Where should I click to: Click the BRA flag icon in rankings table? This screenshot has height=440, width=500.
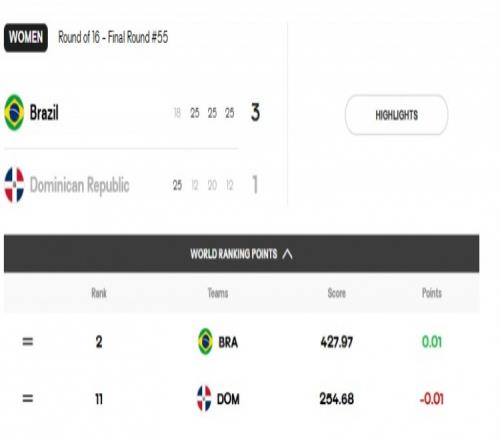click(x=205, y=341)
